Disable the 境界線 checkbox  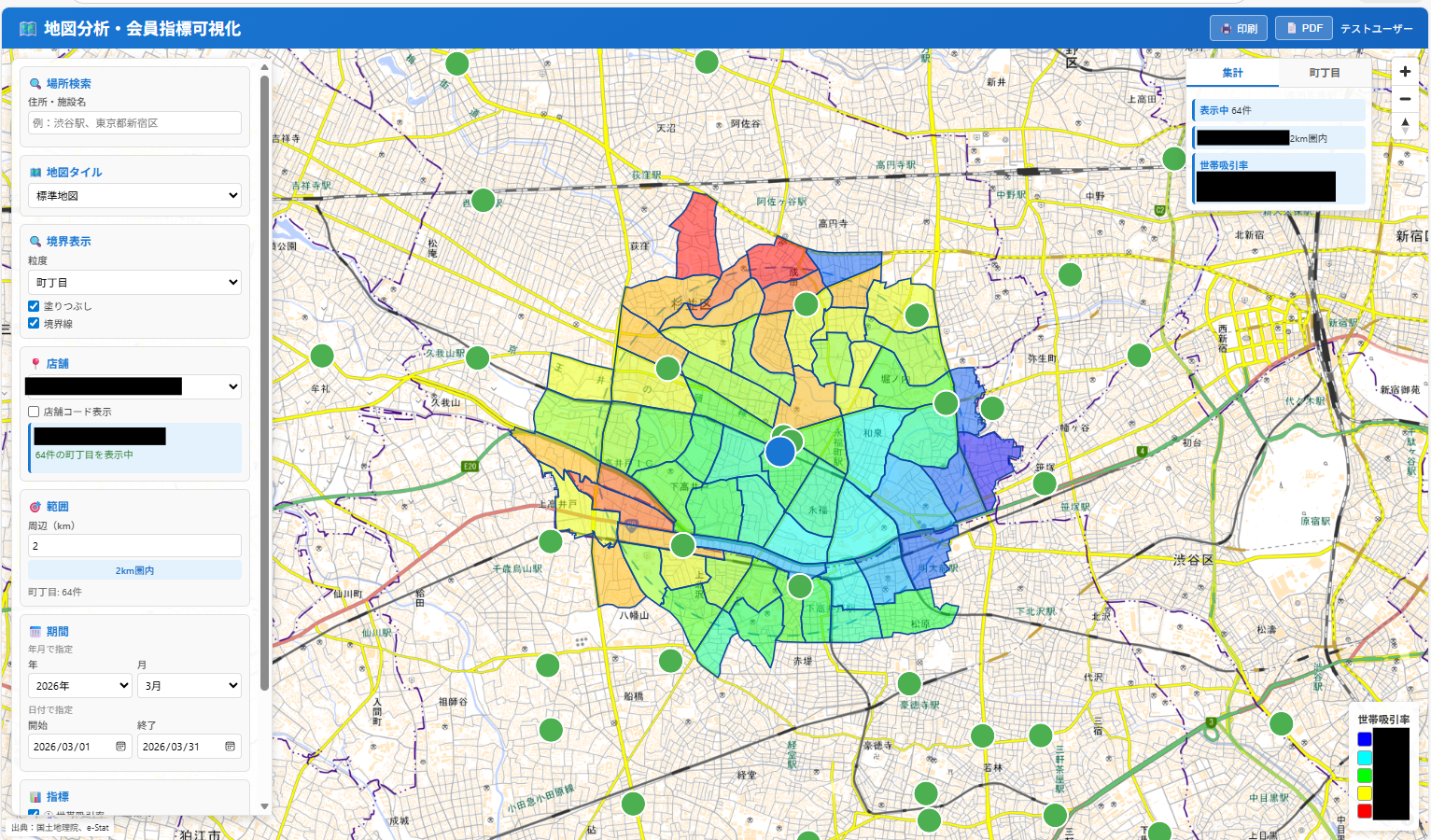(x=34, y=324)
